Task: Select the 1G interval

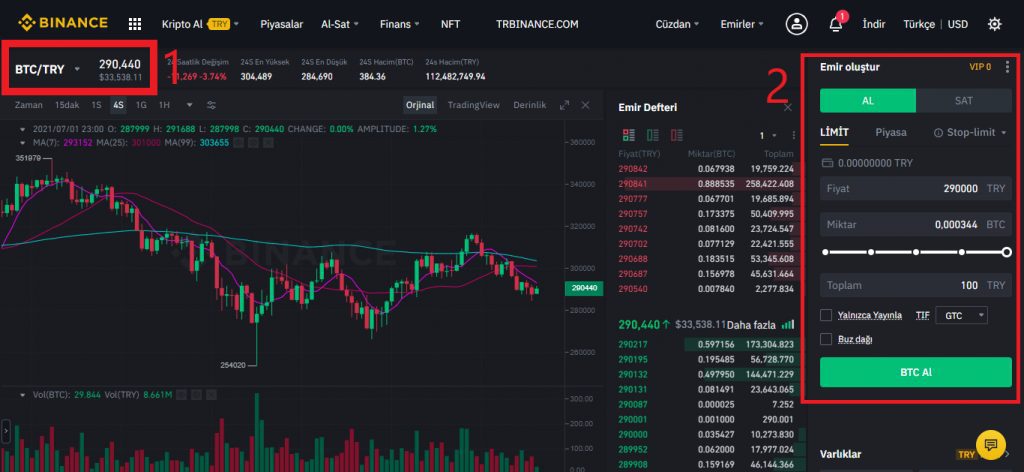Action: point(141,104)
